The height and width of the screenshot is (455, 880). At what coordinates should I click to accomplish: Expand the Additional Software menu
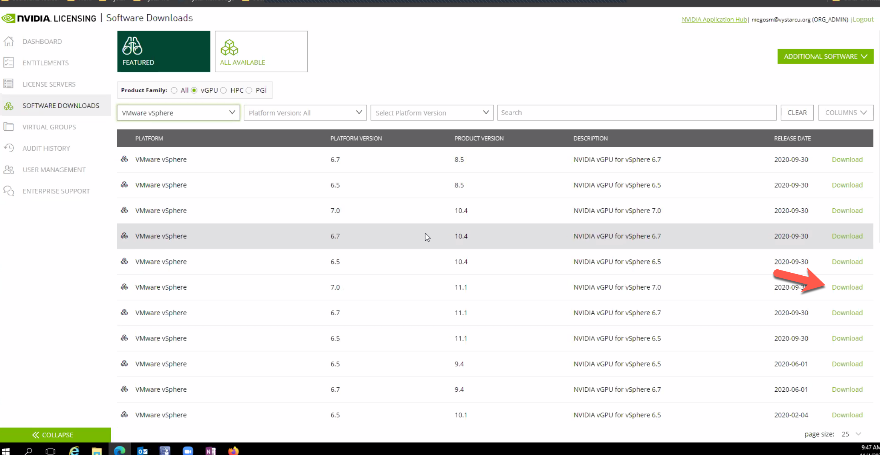click(x=826, y=57)
